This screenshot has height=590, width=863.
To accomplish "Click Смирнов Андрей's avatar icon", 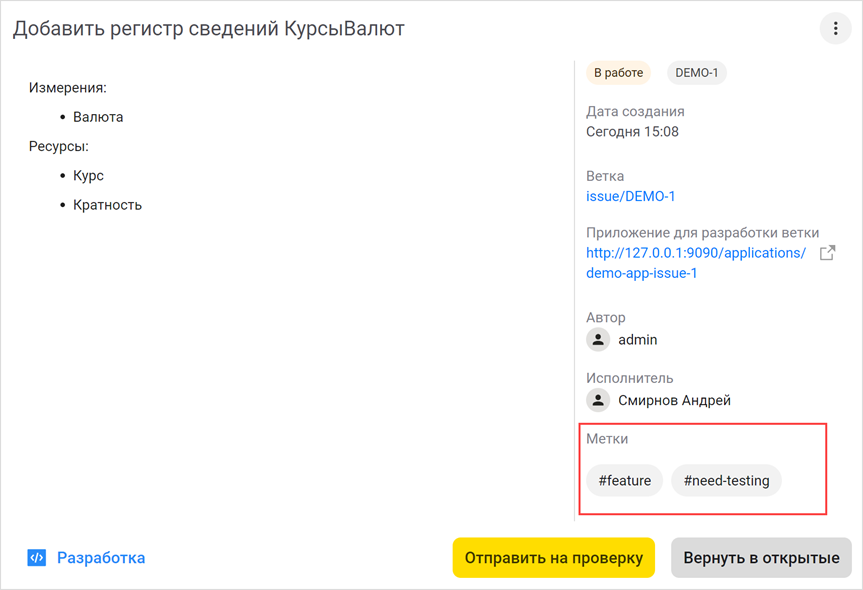I will pyautogui.click(x=597, y=400).
